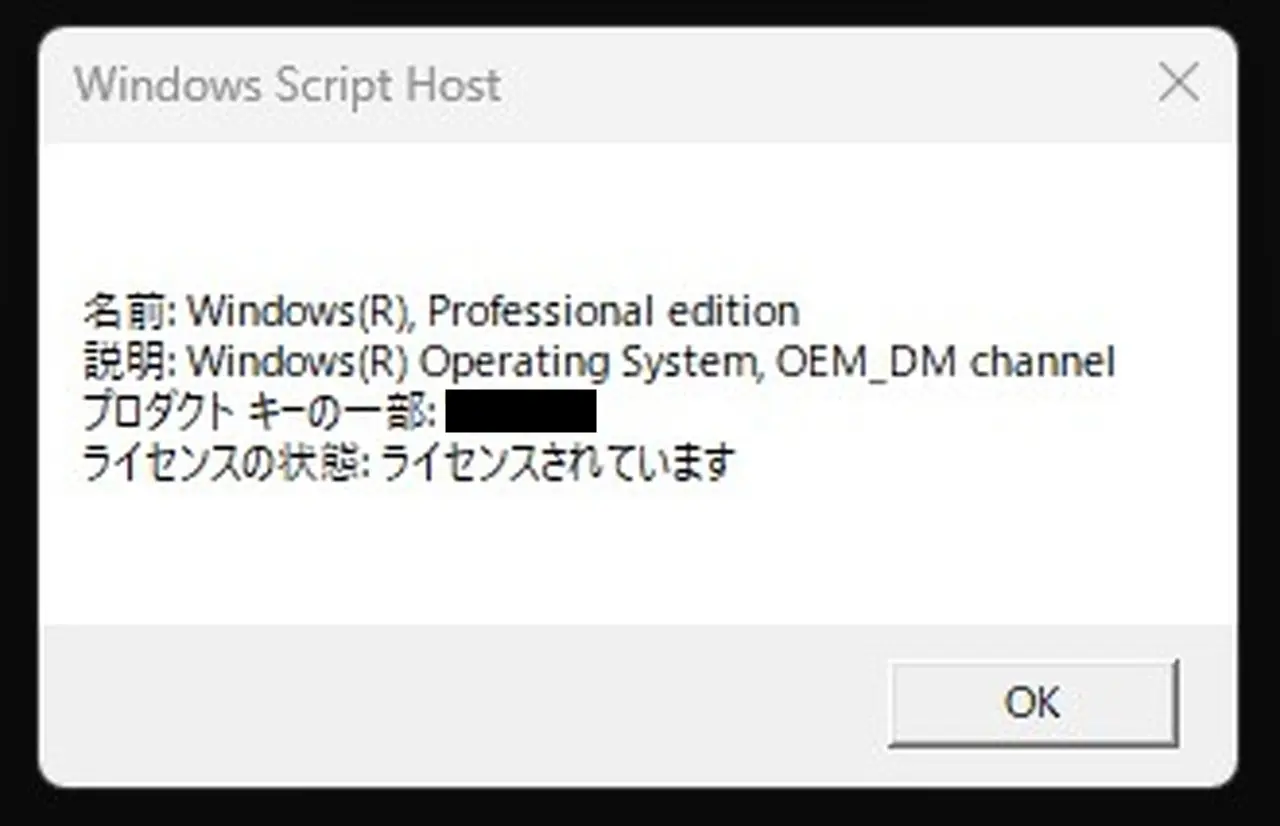Click the OK button

click(1033, 703)
